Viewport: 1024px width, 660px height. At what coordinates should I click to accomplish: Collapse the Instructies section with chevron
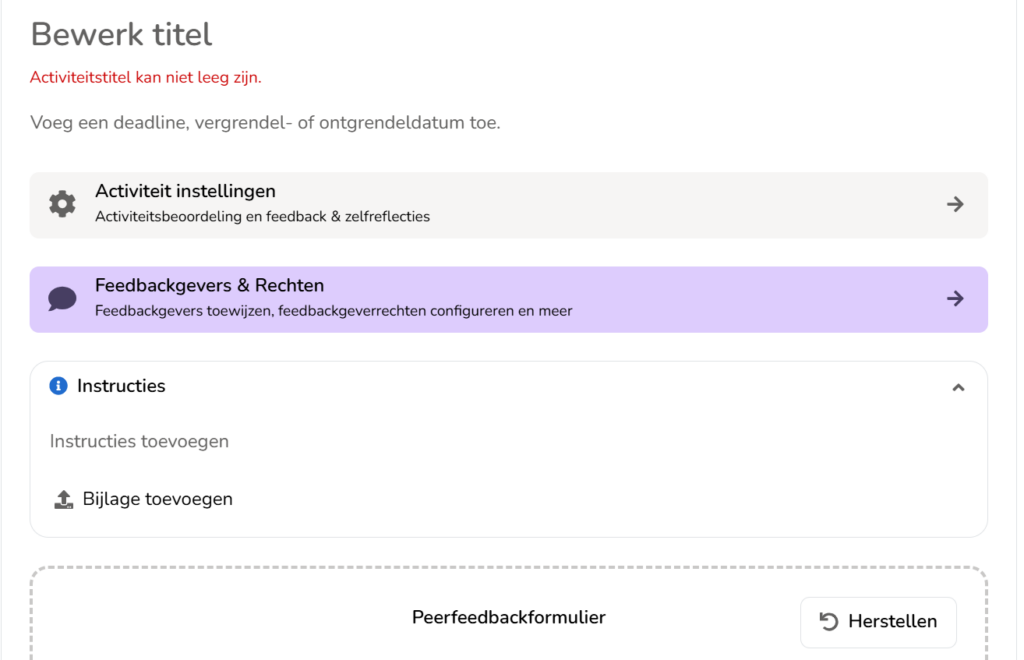958,388
